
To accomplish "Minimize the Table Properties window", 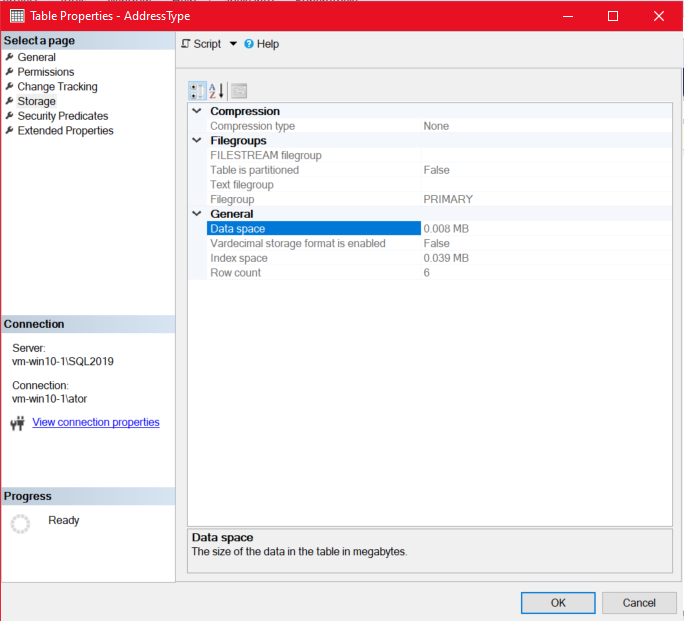I will pos(568,16).
